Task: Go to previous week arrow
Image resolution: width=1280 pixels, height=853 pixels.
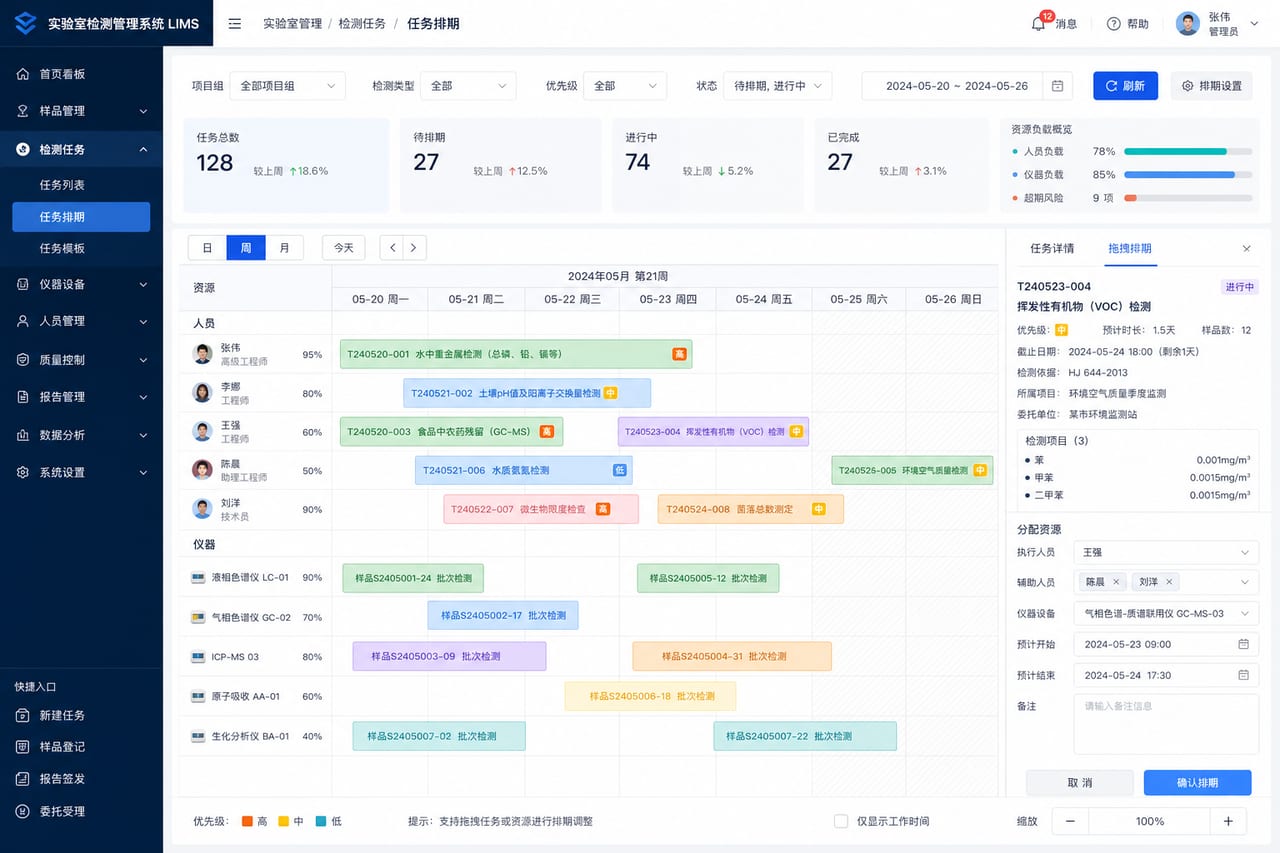Action: coord(393,247)
